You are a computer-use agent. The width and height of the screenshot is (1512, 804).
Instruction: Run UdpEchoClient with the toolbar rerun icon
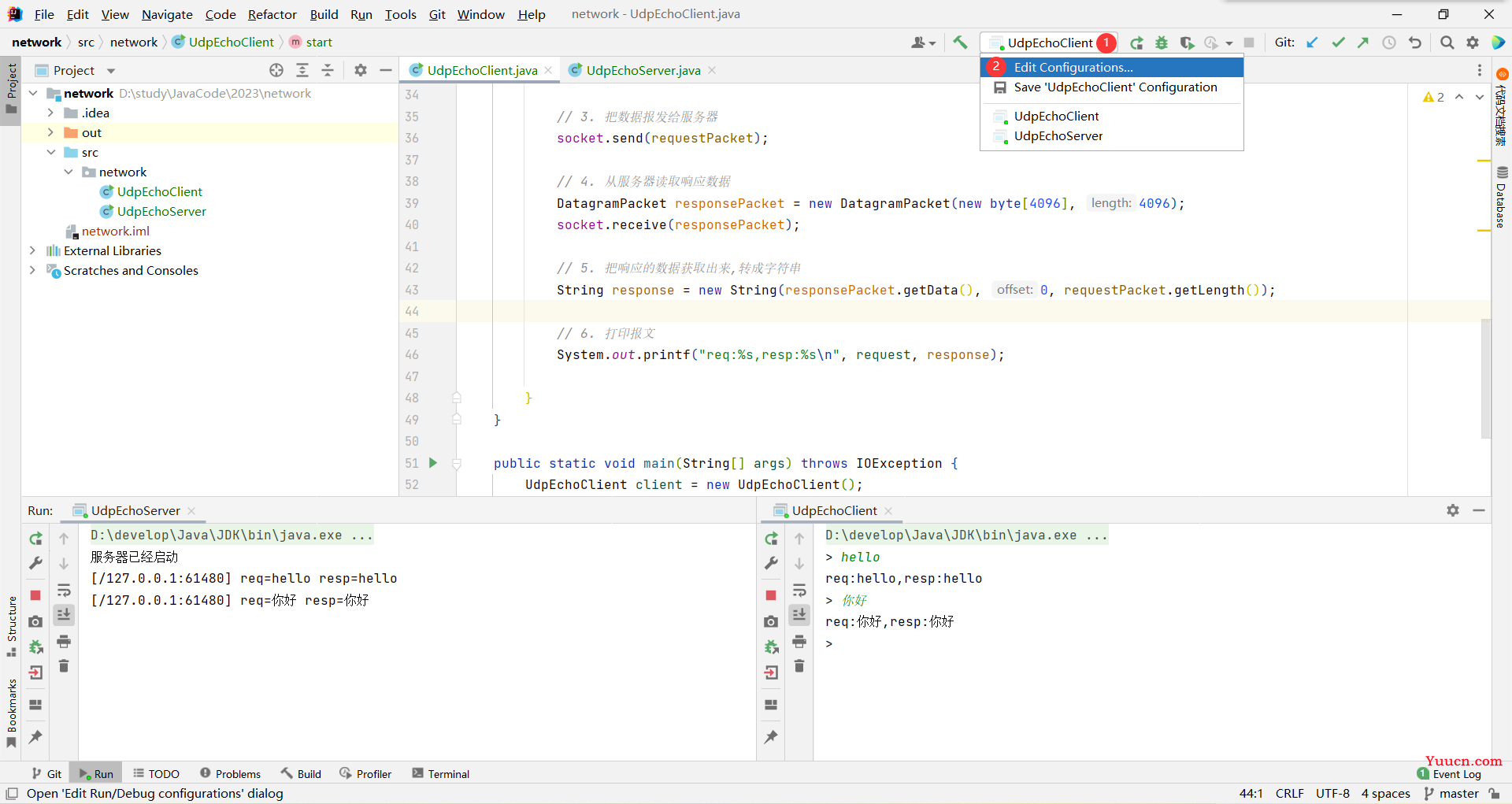coord(1136,43)
